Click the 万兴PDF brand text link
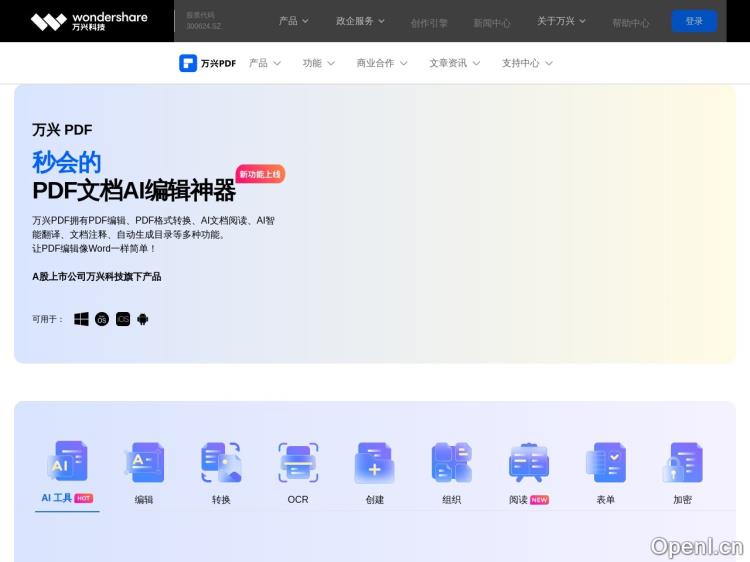Screen dimensions: 750x562 [218, 63]
